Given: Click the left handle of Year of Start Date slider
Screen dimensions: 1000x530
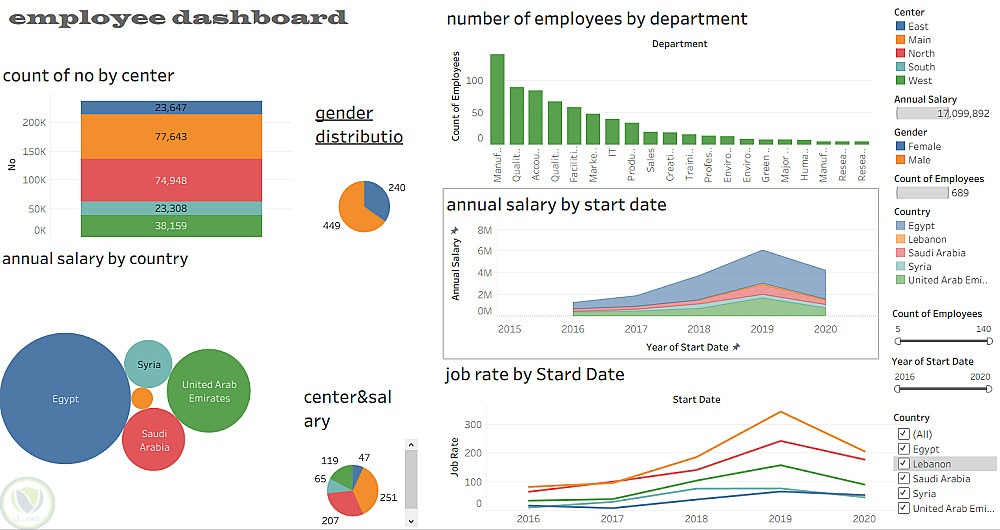Looking at the screenshot, I should [898, 388].
